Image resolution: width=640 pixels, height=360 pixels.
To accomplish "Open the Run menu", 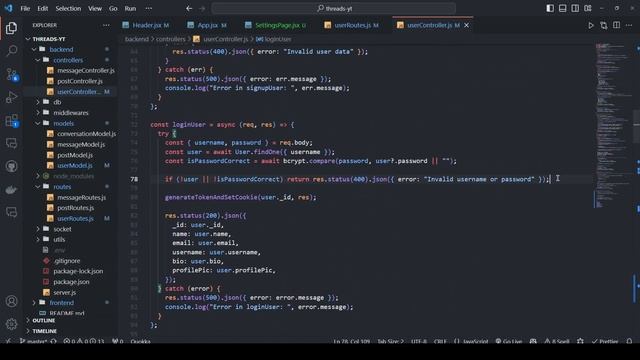I will [130, 9].
